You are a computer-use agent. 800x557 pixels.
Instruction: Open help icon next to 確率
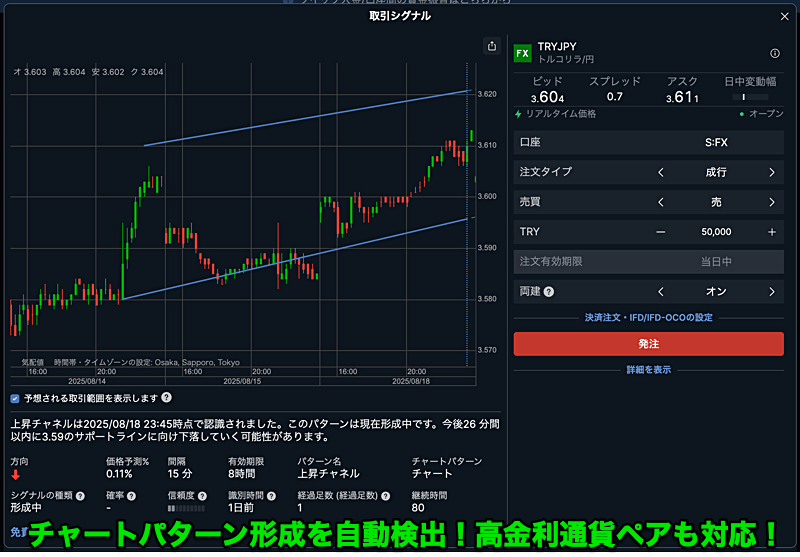pyautogui.click(x=131, y=496)
